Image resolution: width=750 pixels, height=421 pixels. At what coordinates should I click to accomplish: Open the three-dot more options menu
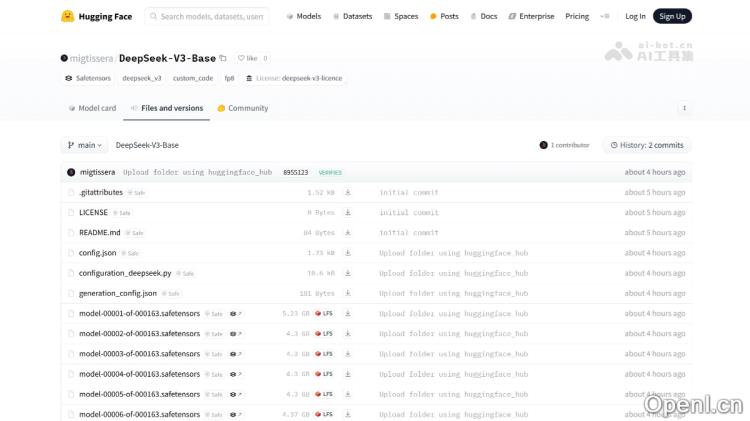[x=684, y=108]
